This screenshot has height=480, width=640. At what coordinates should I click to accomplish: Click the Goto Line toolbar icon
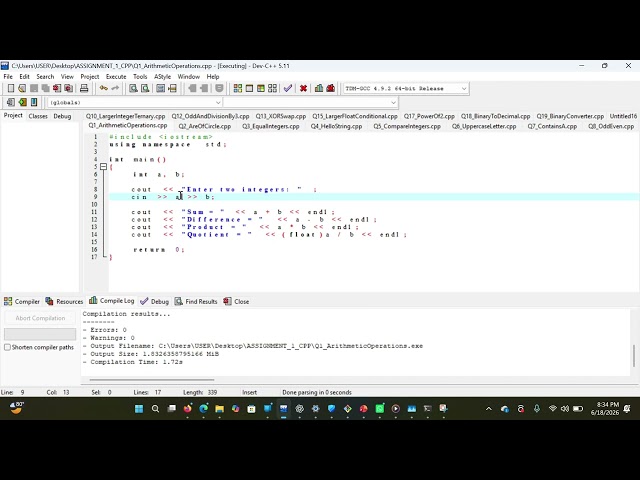(172, 88)
